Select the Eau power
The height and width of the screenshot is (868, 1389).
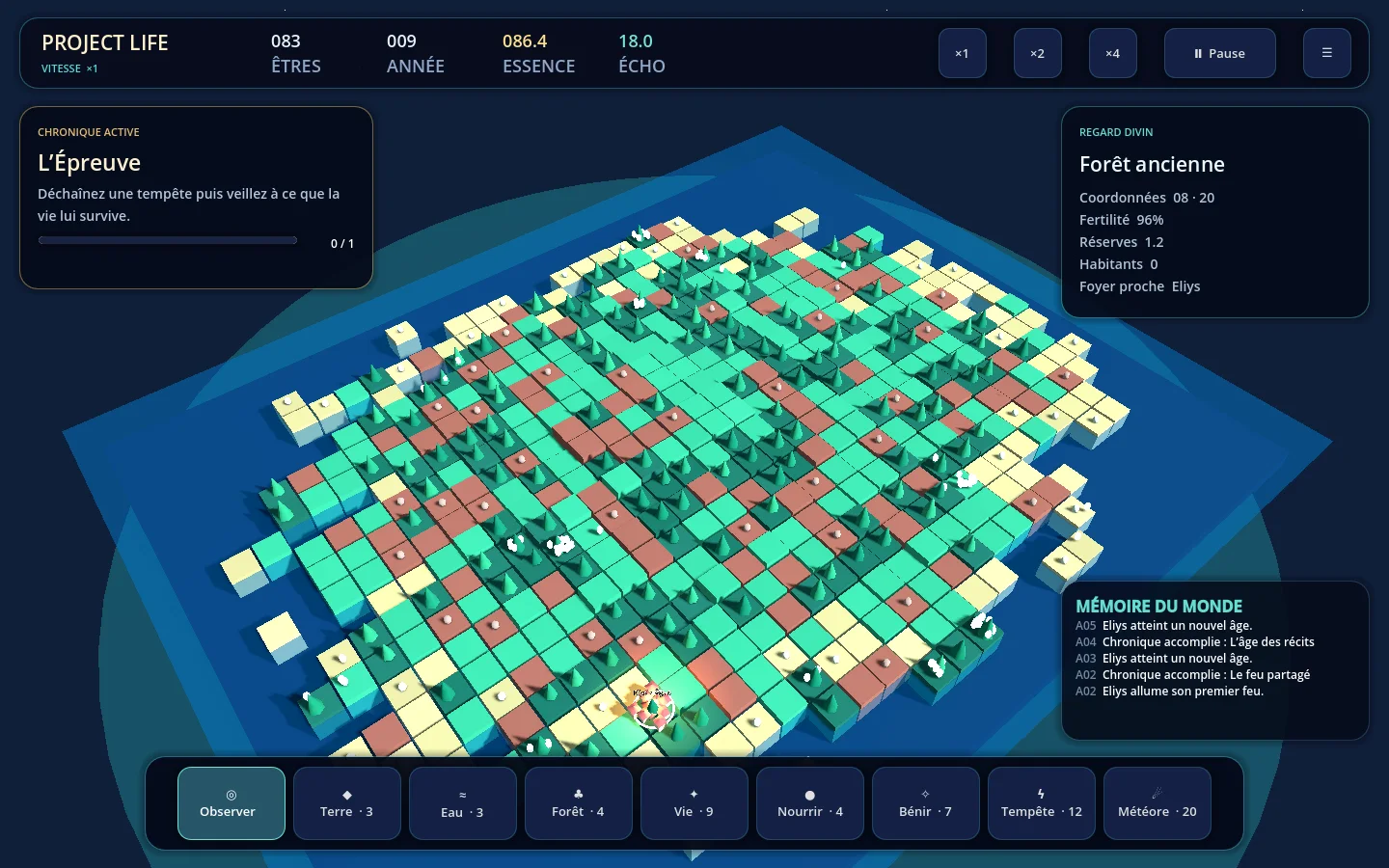click(x=463, y=803)
